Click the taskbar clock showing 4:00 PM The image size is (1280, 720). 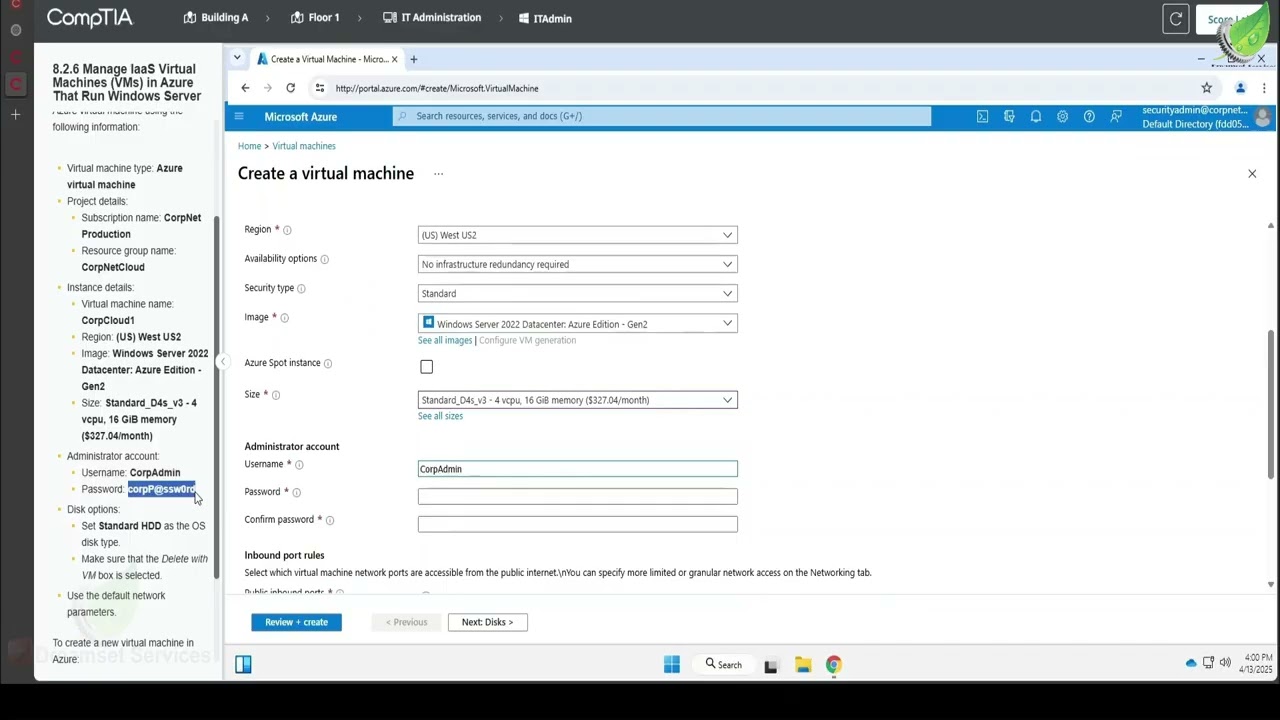[1258, 663]
